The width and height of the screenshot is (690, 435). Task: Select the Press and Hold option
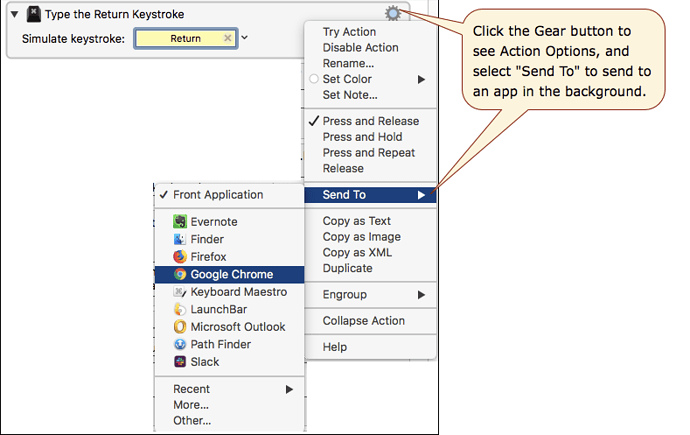(370, 137)
